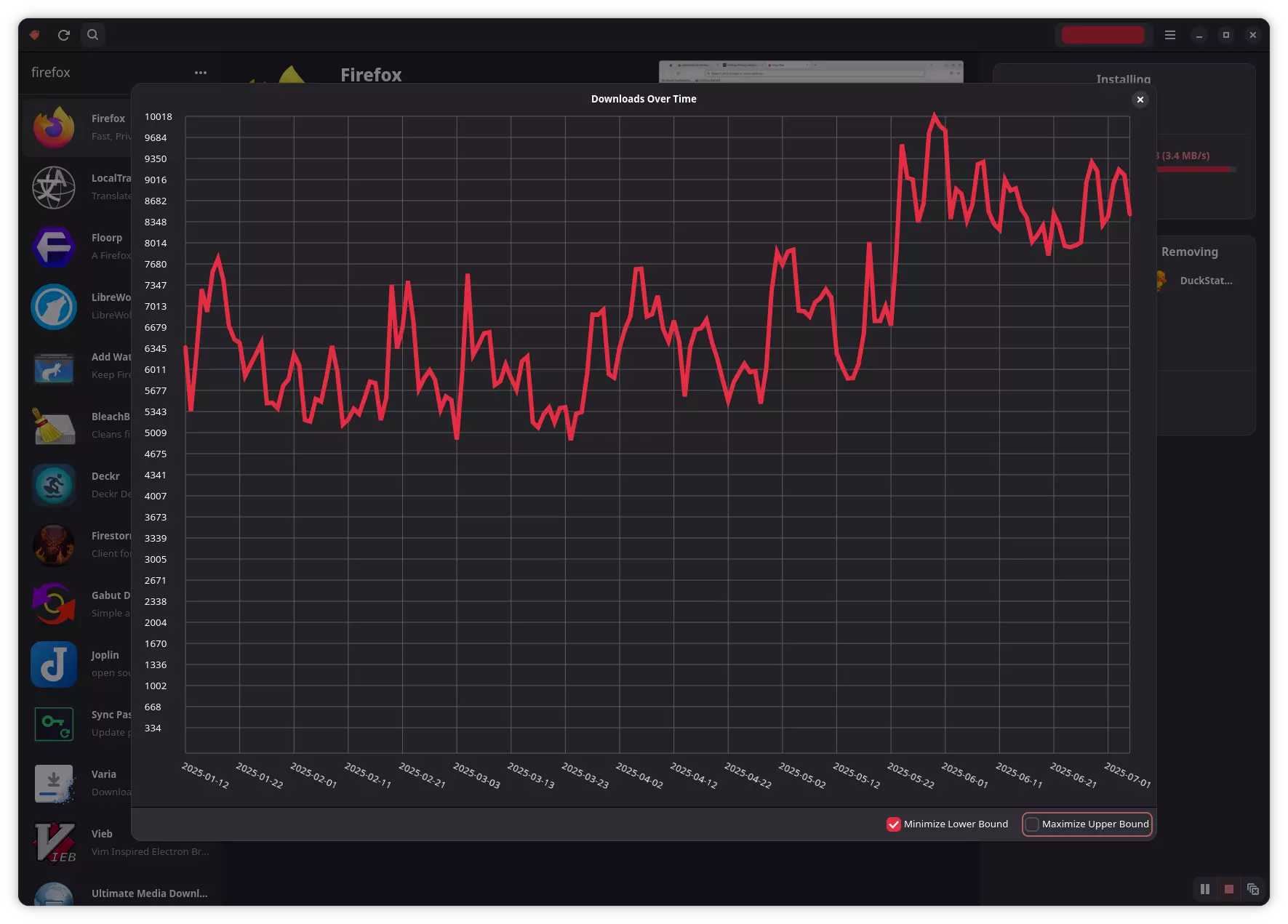Select the Firestorm app icon
This screenshot has width=1288, height=924.
click(x=54, y=545)
